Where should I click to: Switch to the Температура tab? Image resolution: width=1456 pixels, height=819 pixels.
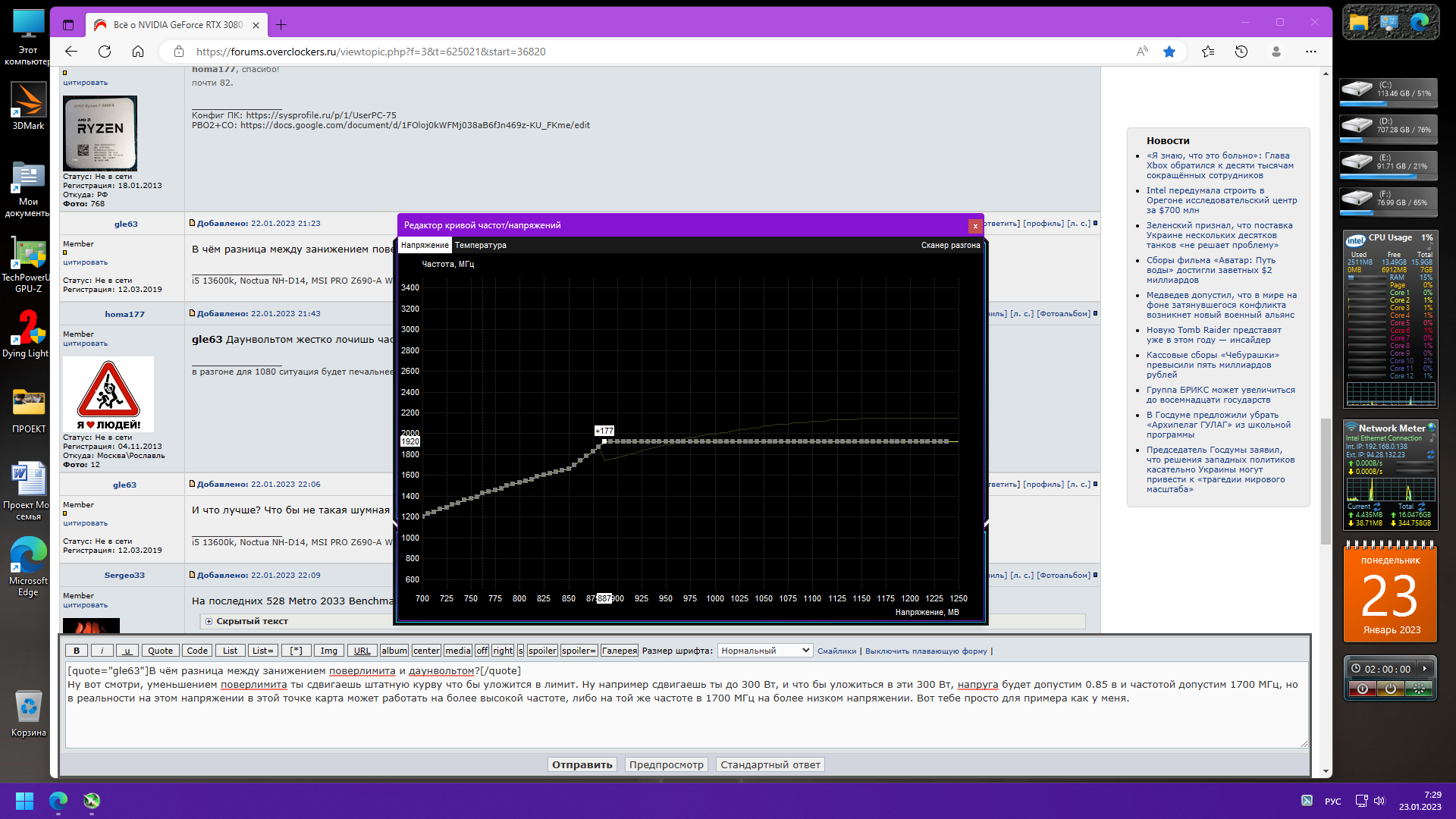point(480,245)
